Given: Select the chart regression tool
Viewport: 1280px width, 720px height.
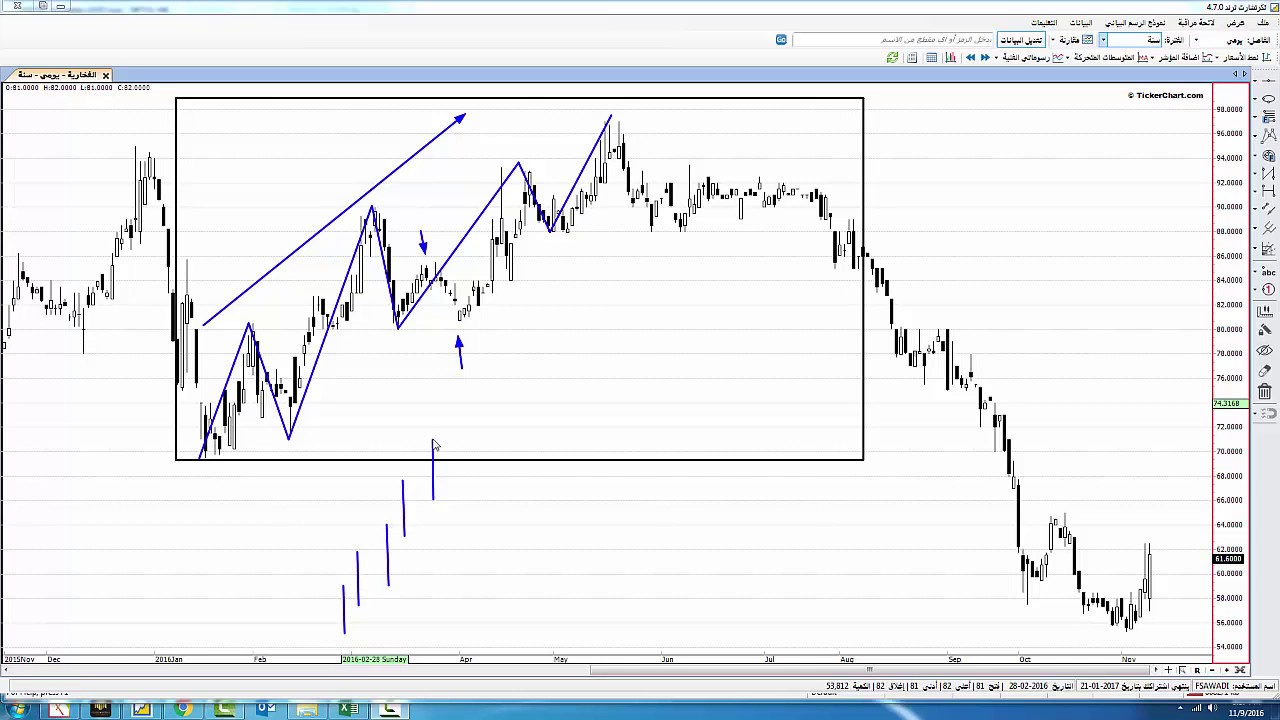Looking at the screenshot, I should 1267,248.
